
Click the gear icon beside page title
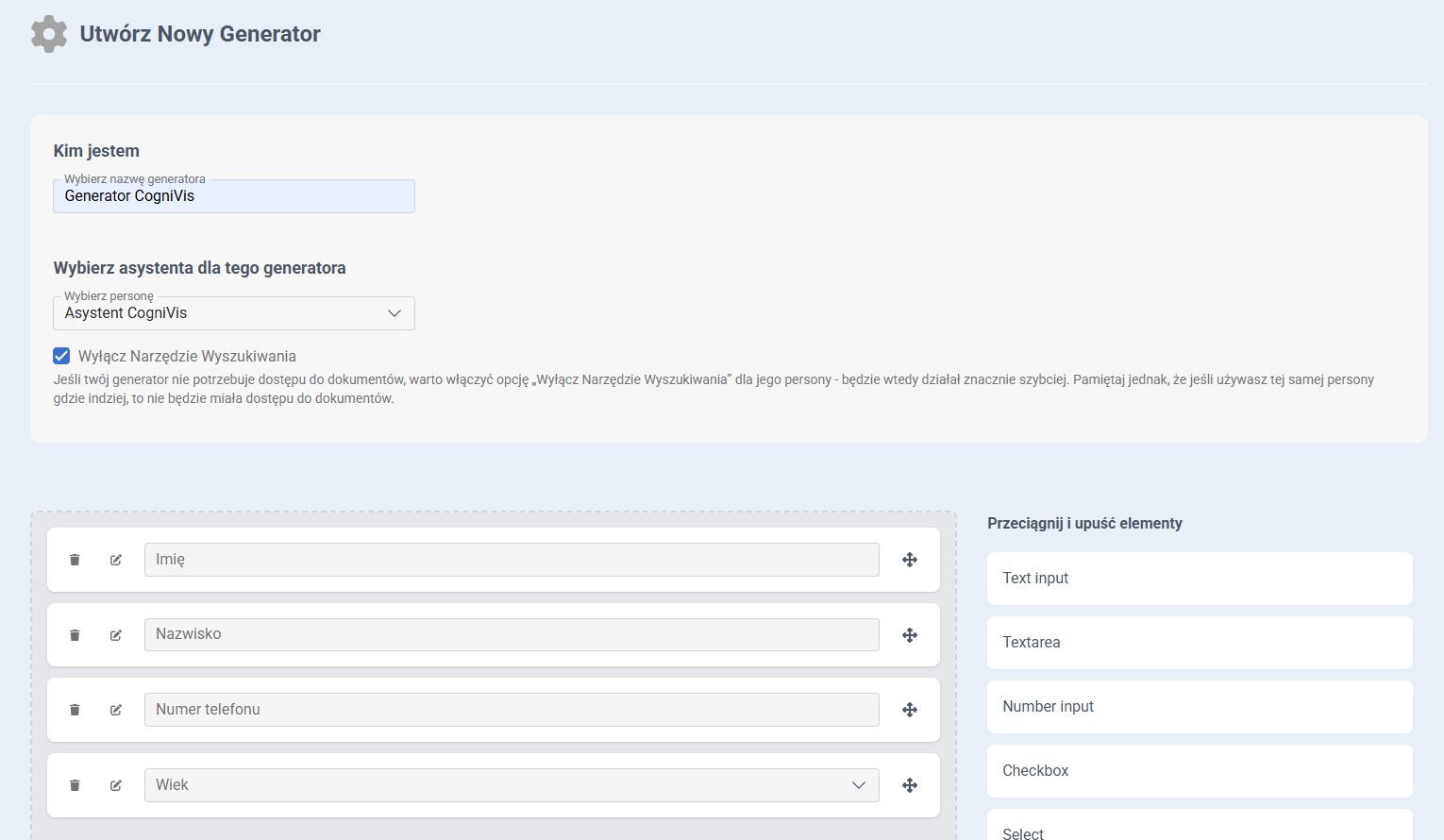(x=49, y=34)
